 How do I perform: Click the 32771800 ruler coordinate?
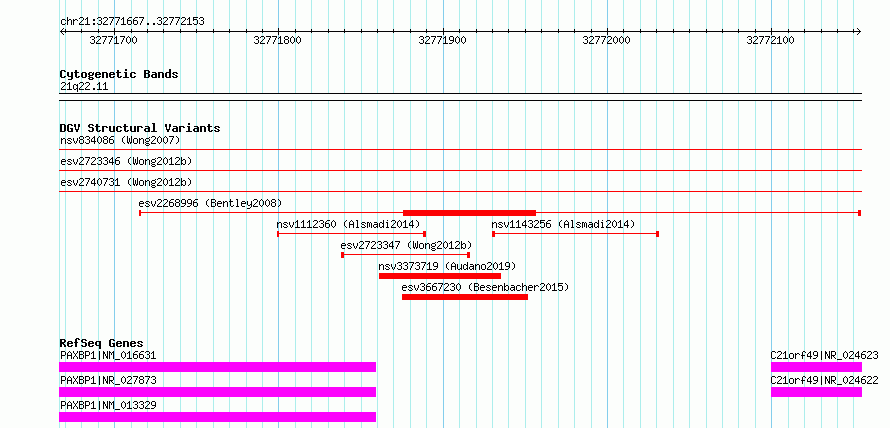(x=278, y=40)
